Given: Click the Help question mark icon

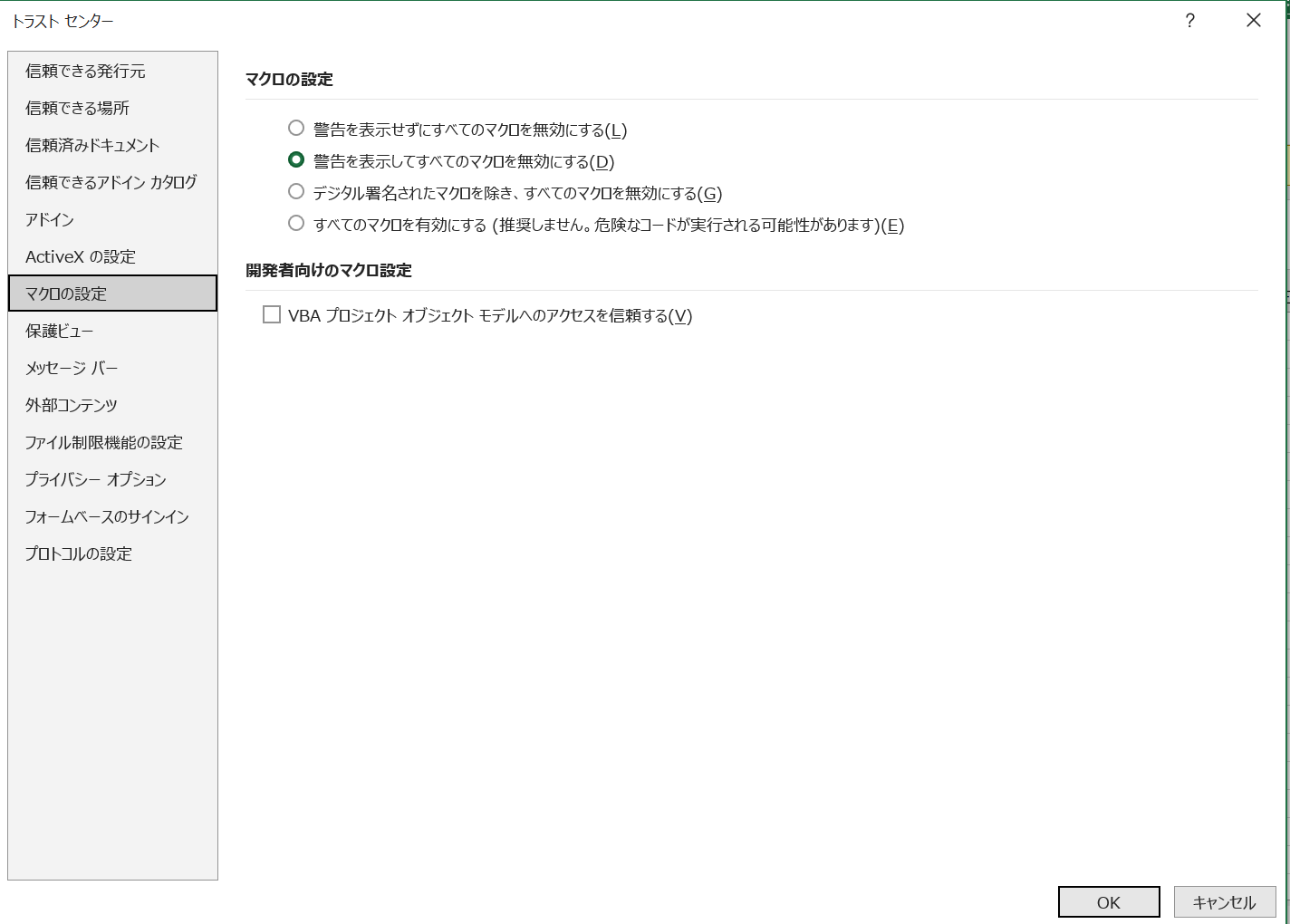Looking at the screenshot, I should click(1189, 21).
